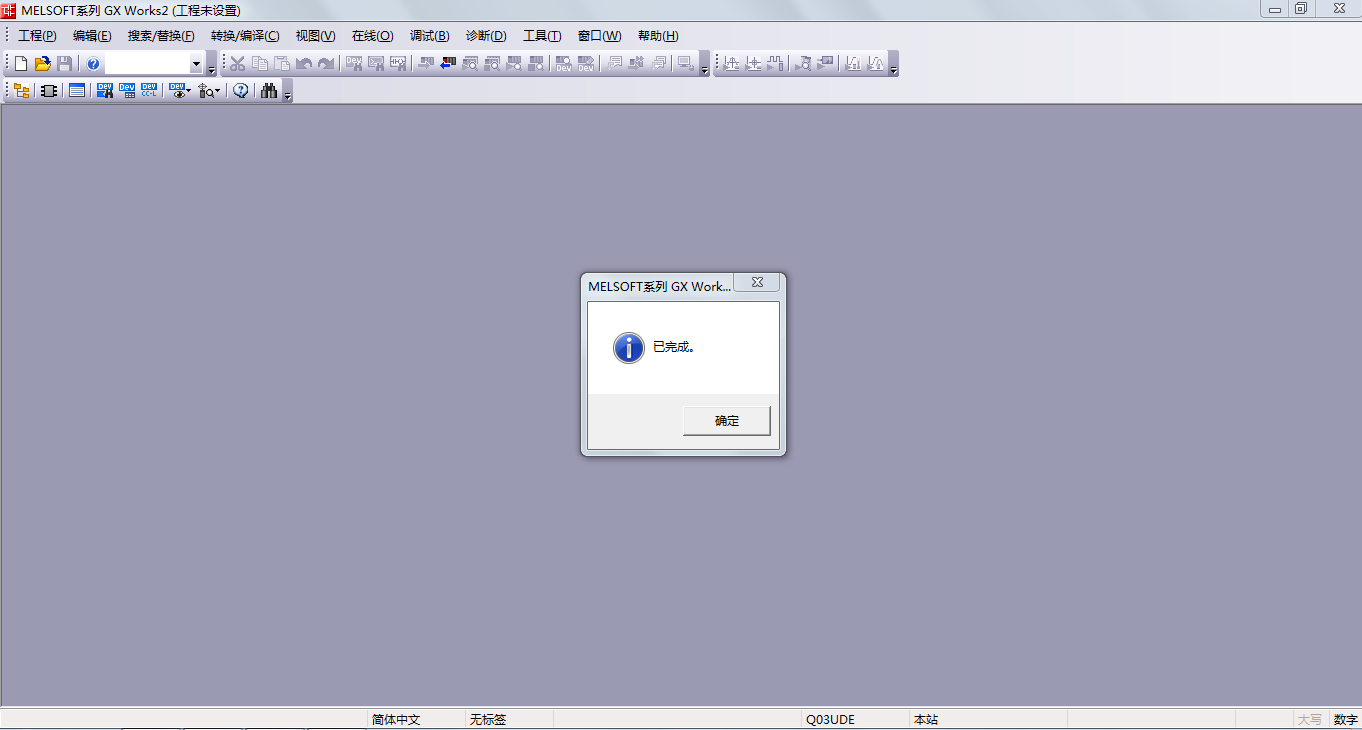The image size is (1362, 730).
Task: Click the 确定 button in dialog
Action: 726,421
